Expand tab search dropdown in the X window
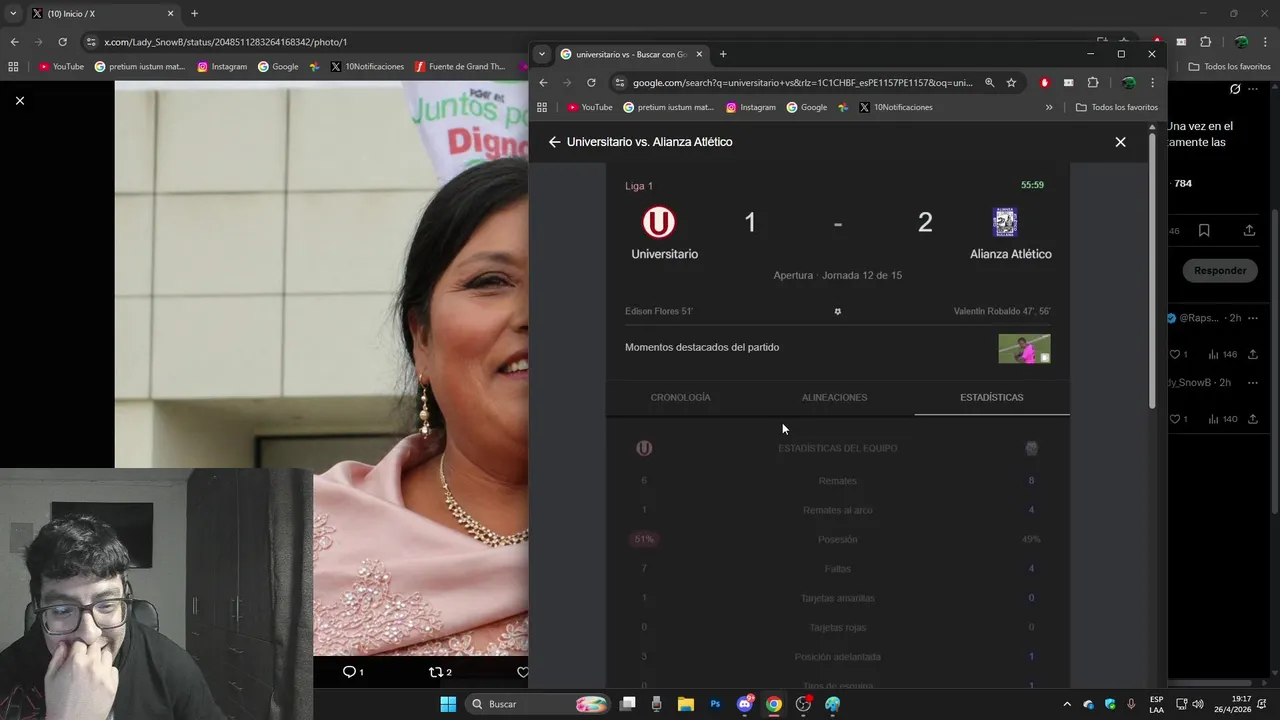Screen dimensions: 1280x720 [x=13, y=14]
